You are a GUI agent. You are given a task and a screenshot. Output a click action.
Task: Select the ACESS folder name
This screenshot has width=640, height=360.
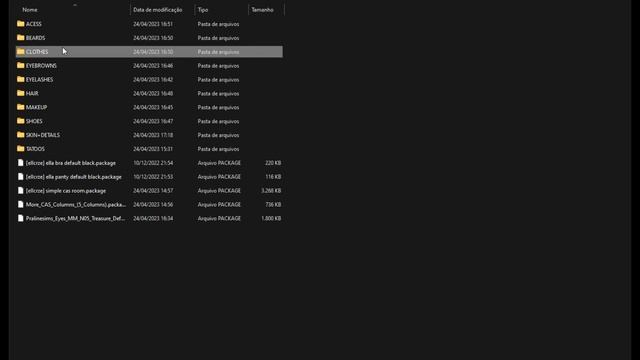[x=33, y=24]
